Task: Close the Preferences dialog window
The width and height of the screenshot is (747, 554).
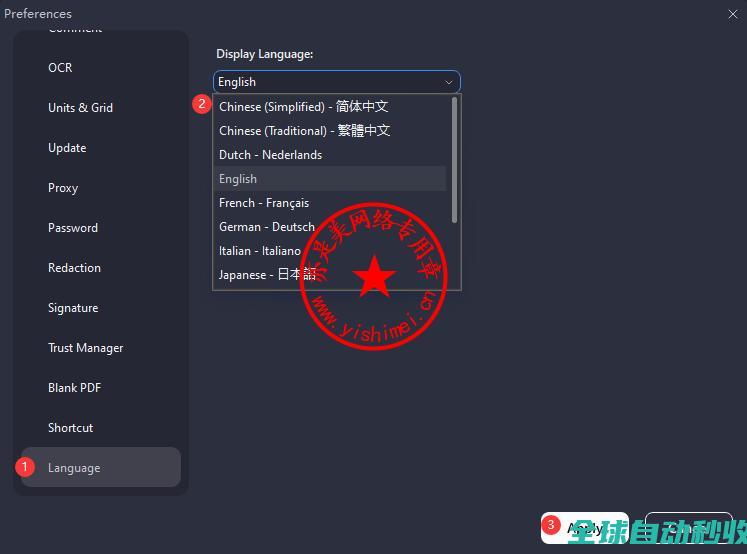Action: click(x=733, y=13)
